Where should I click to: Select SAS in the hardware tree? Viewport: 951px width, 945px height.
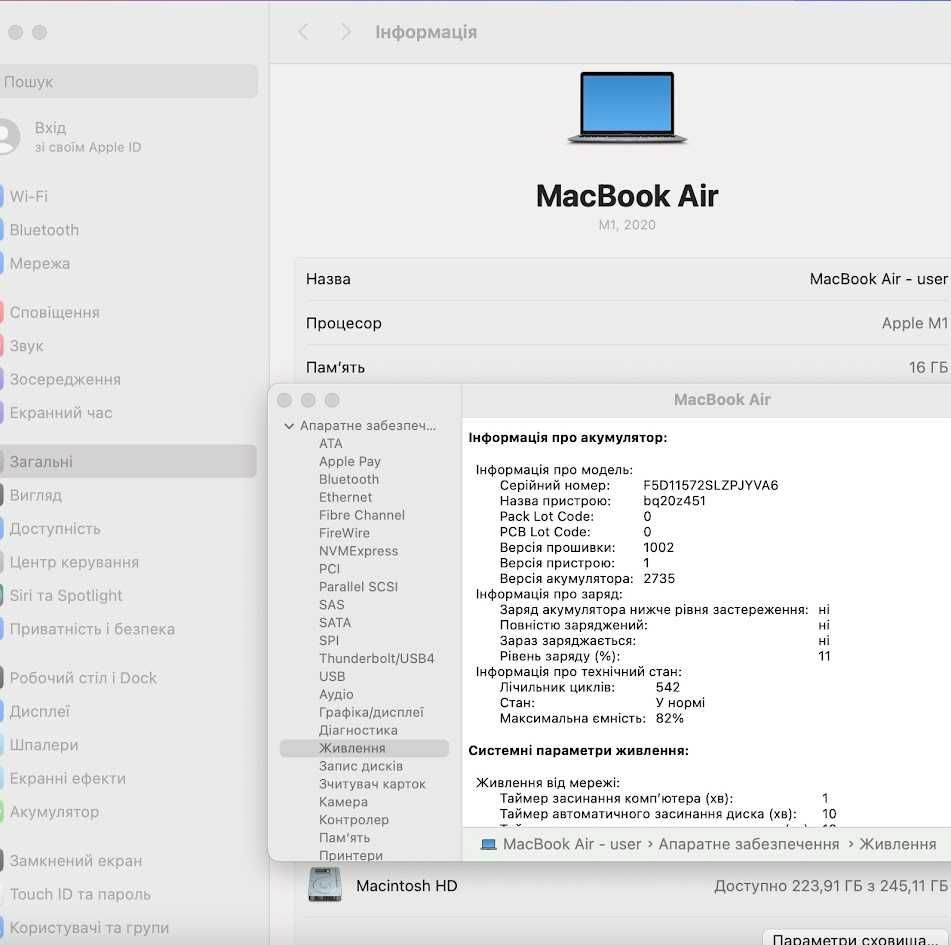click(x=332, y=605)
